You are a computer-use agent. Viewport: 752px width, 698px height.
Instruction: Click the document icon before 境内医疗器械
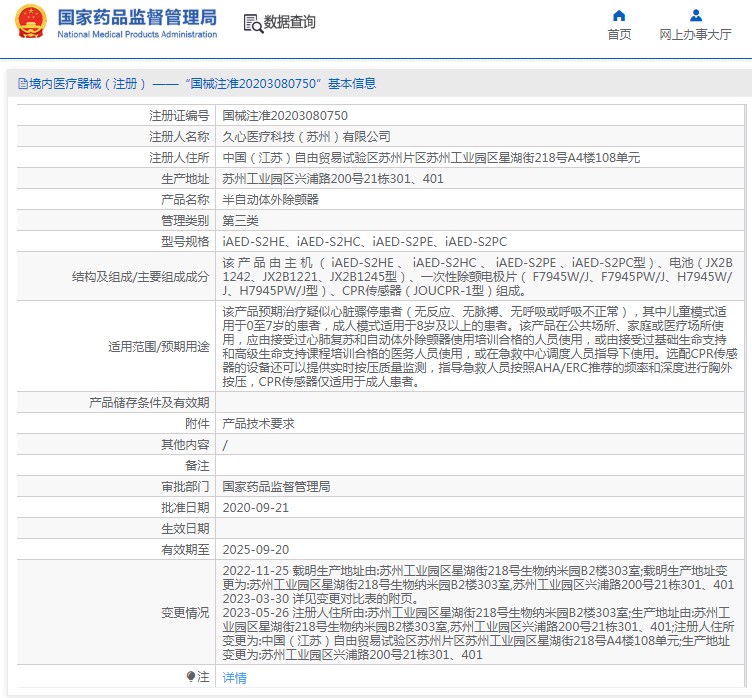(x=22, y=83)
